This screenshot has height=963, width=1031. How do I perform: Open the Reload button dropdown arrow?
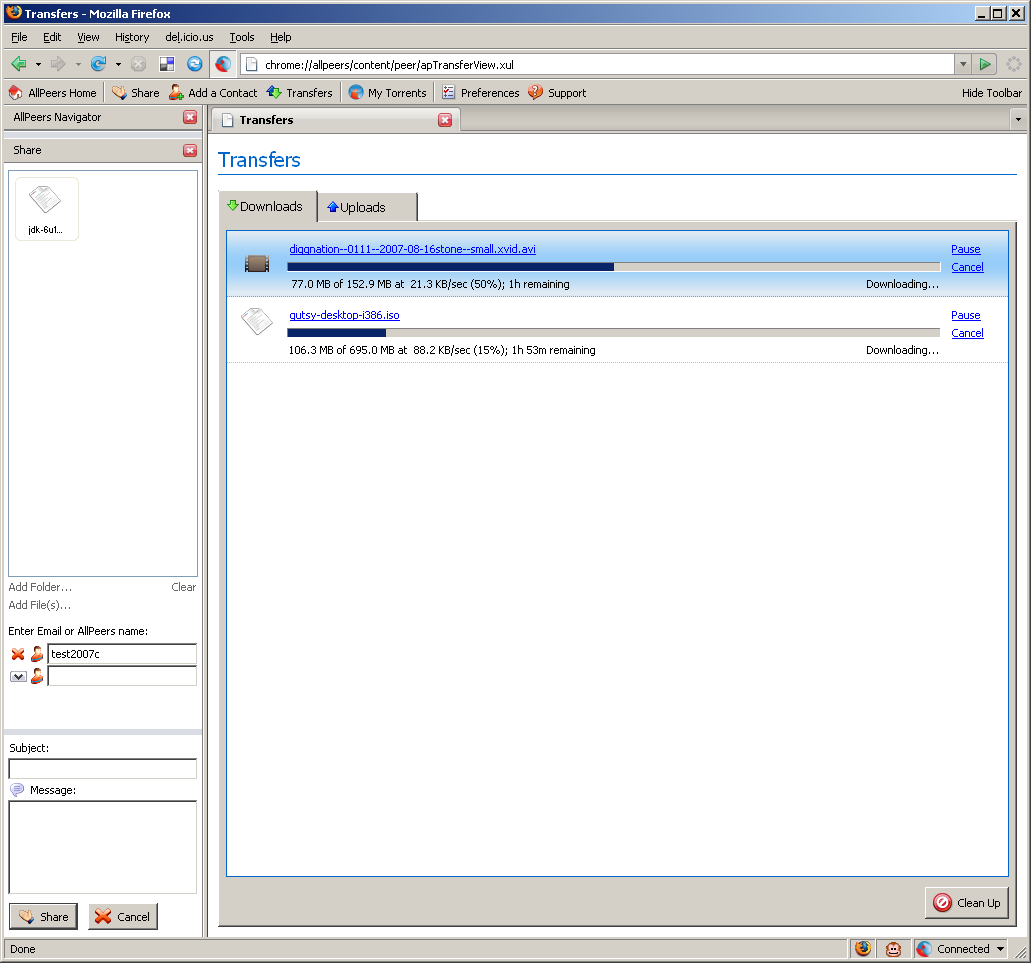(x=118, y=64)
